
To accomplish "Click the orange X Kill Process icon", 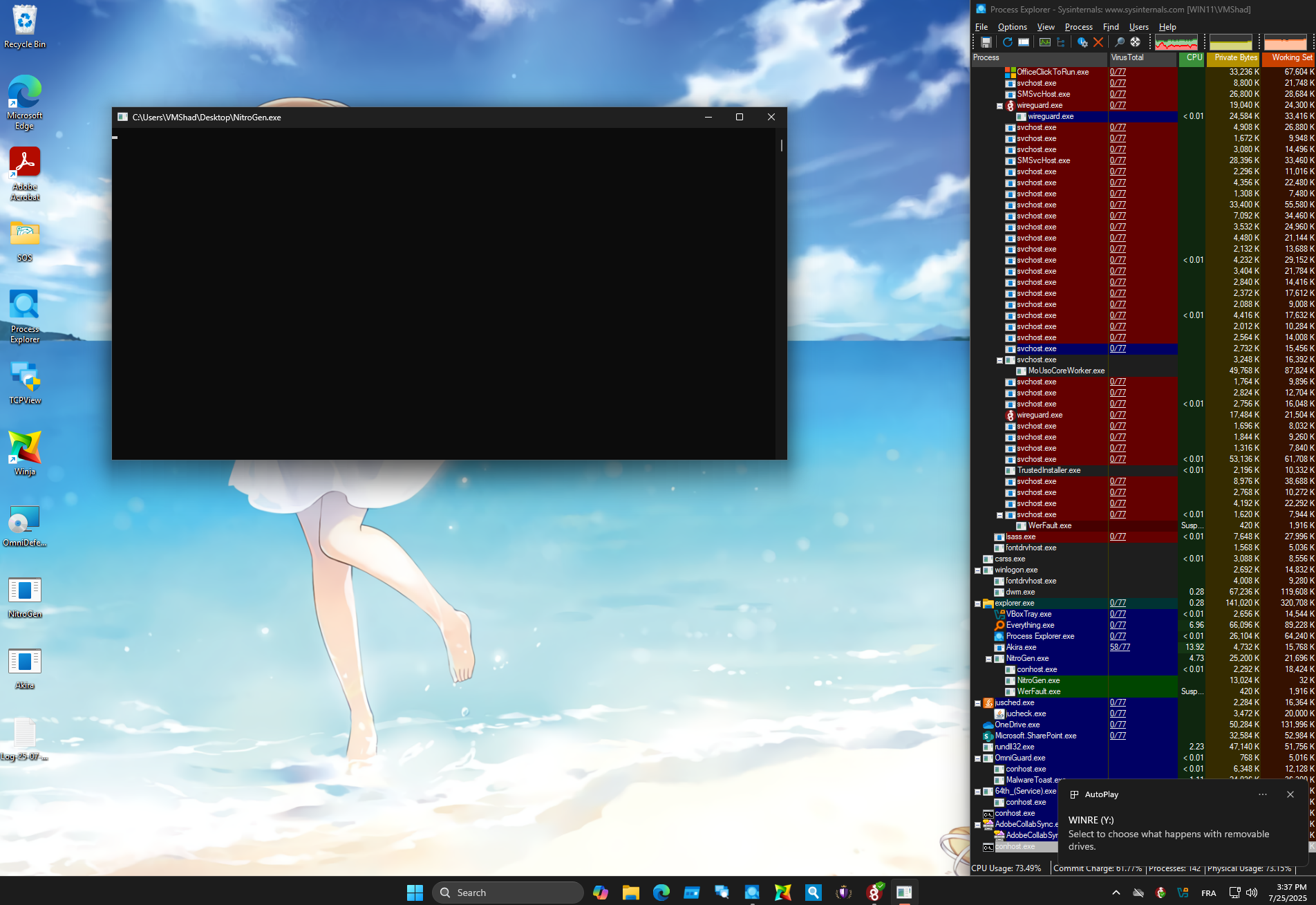I will click(1098, 42).
